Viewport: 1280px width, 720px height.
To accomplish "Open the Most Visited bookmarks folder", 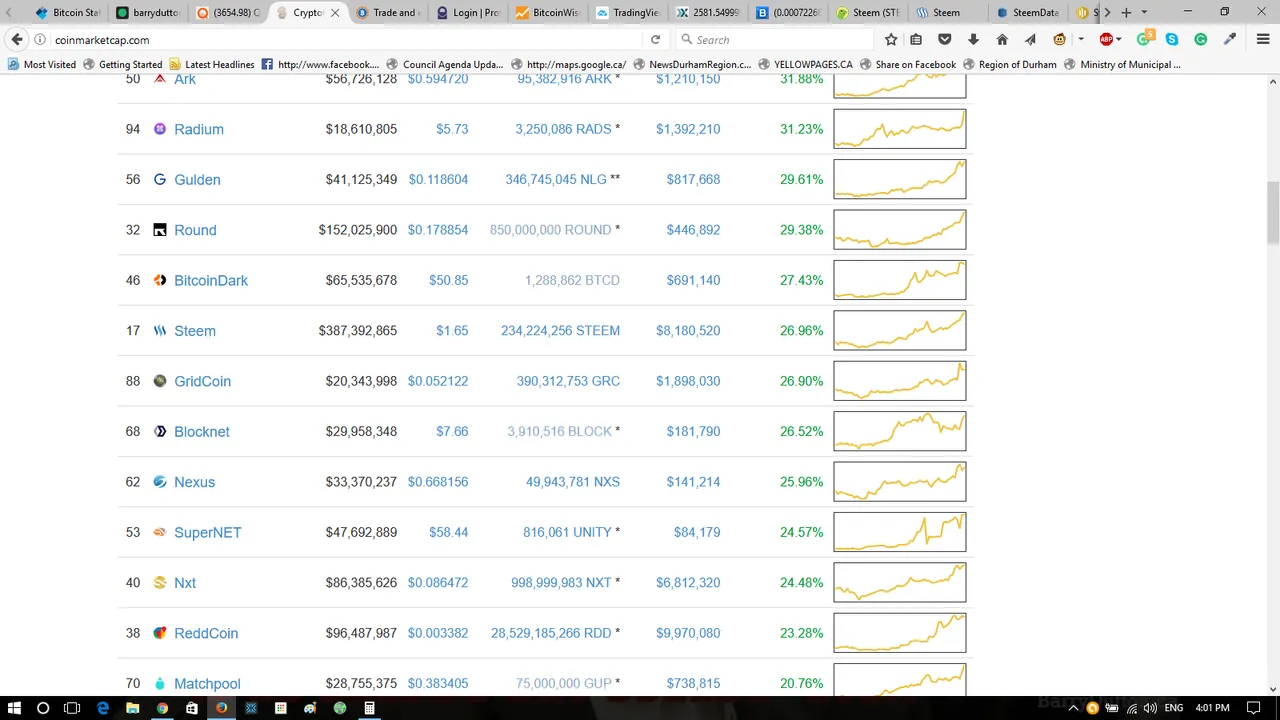I will [x=42, y=64].
